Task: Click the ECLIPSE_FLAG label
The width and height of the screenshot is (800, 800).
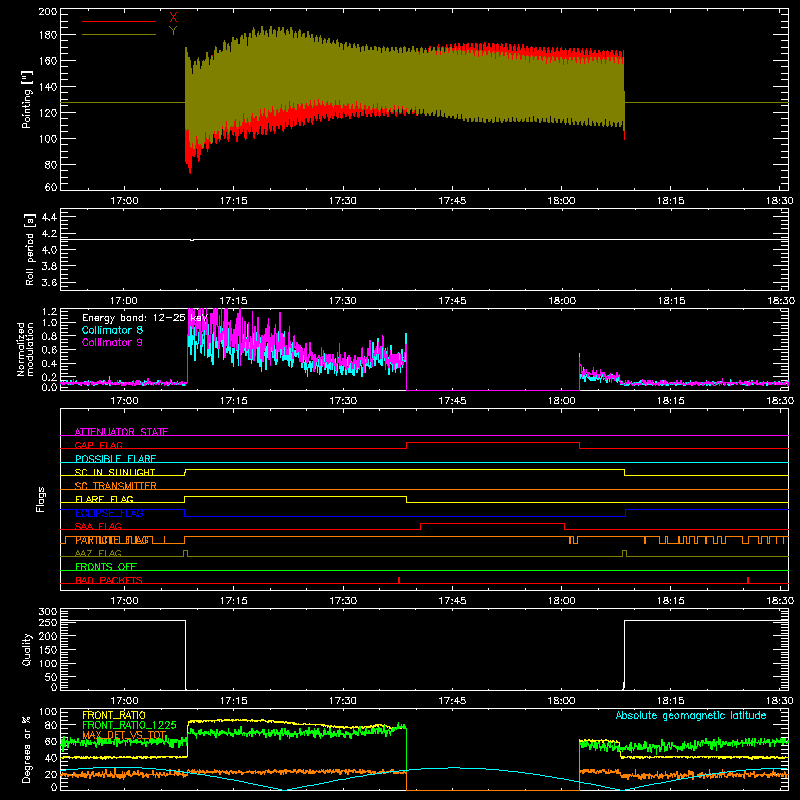Action: (x=109, y=513)
